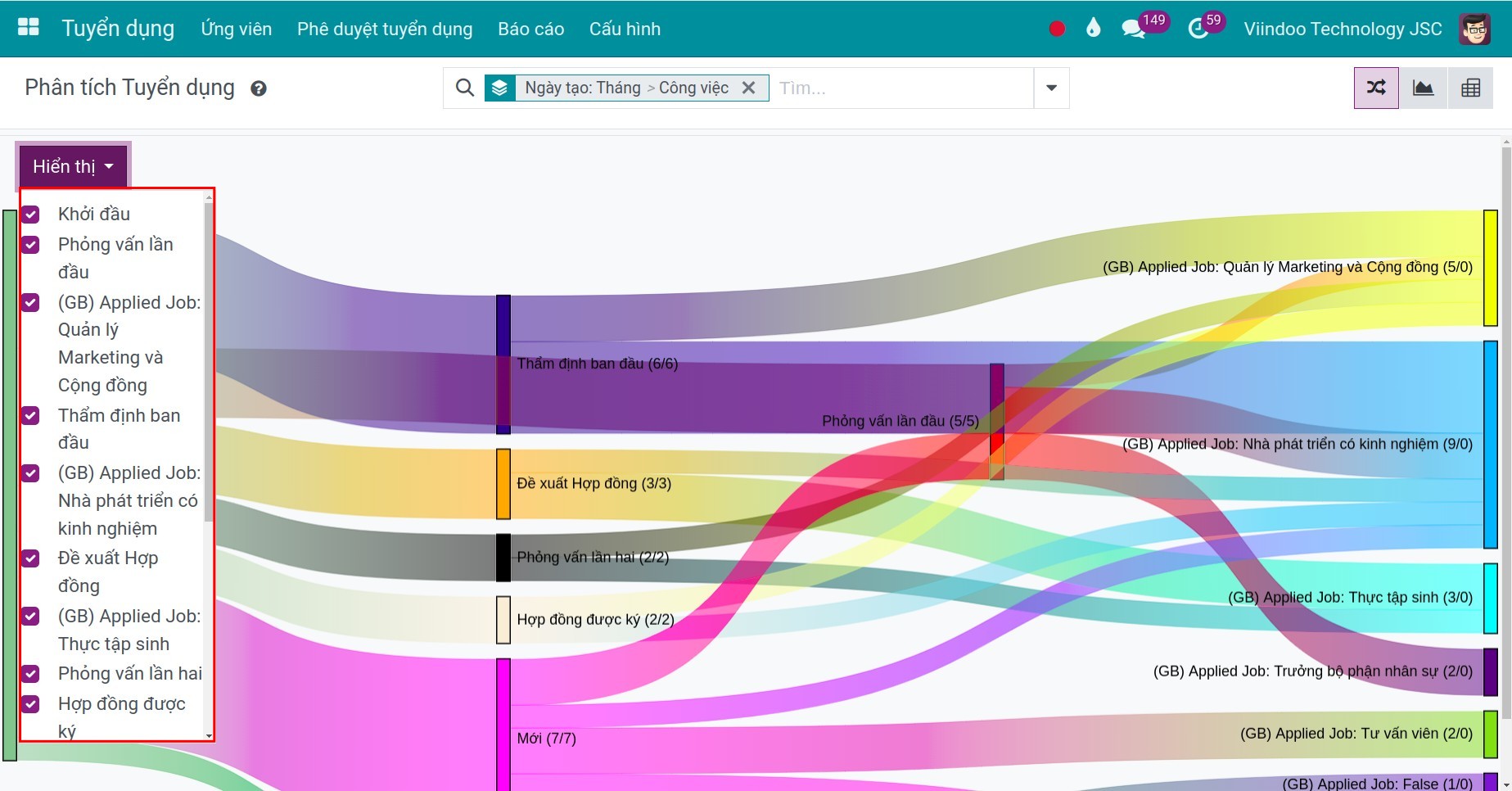Open the Phê duyệt tuyển dụng menu
This screenshot has width=1512, height=791.
click(385, 29)
